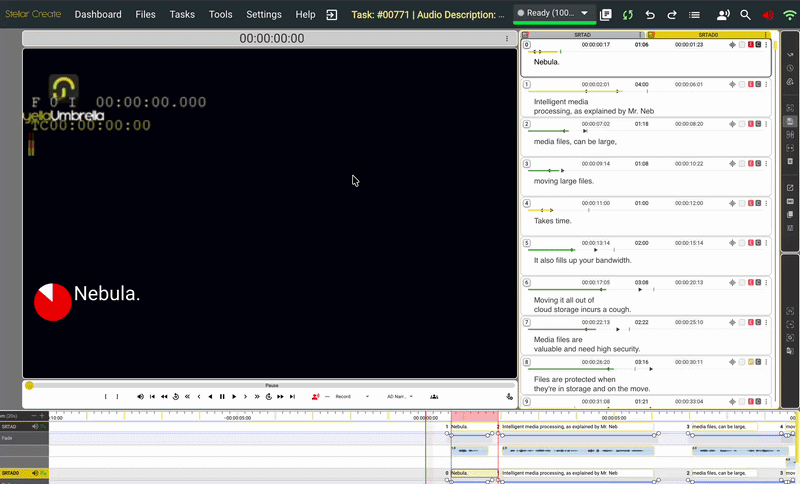Open the three-dot menu on cue 7
This screenshot has width=800, height=484.
(x=766, y=322)
